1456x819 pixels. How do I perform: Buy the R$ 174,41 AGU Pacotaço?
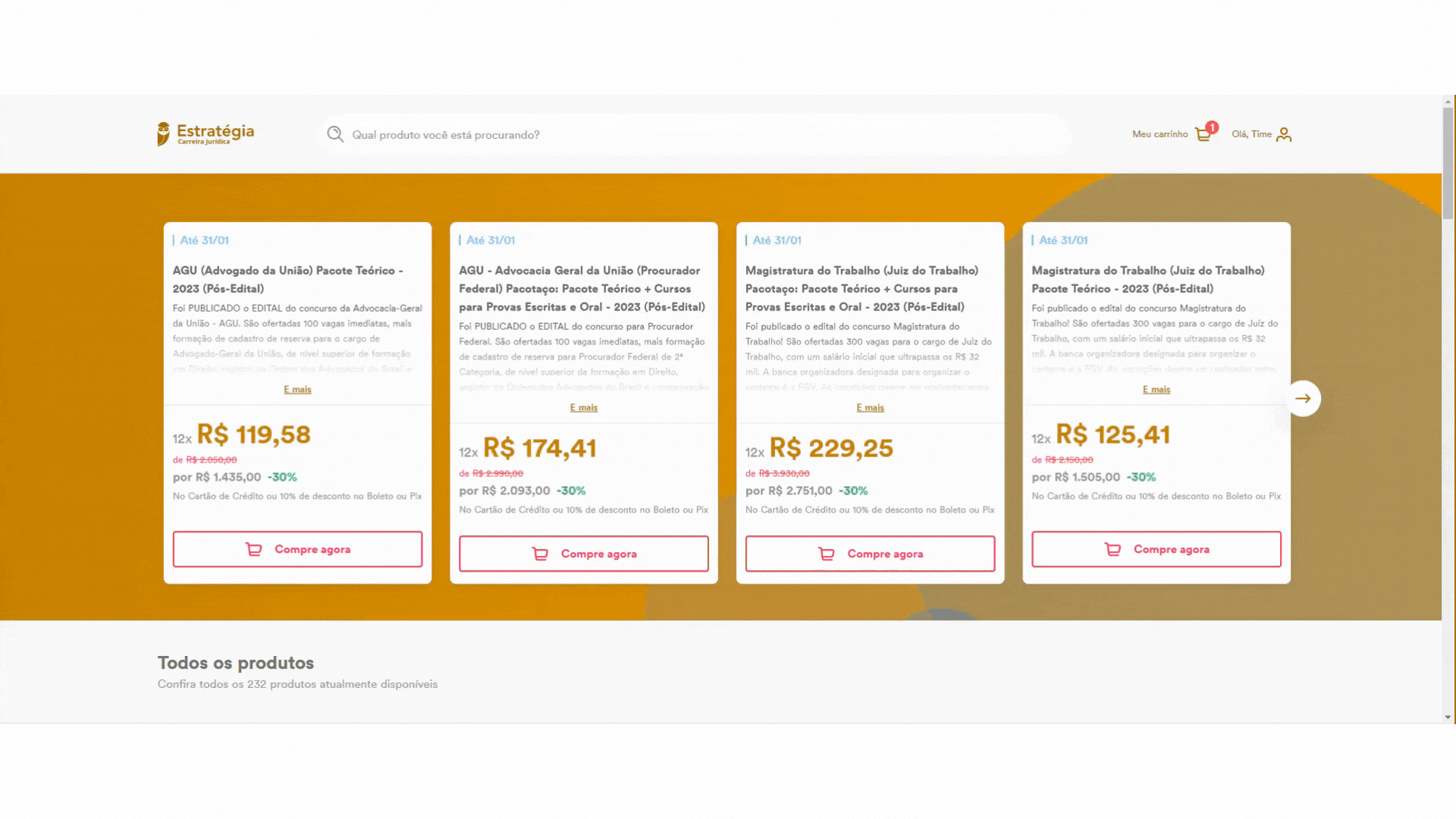(x=584, y=554)
